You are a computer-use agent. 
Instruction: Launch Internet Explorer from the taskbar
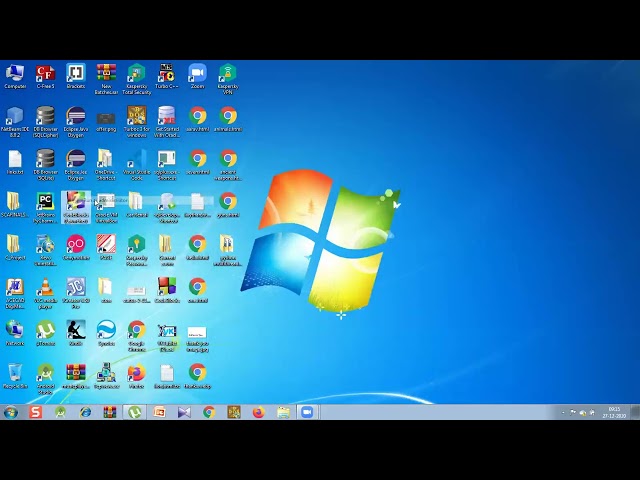pyautogui.click(x=85, y=412)
